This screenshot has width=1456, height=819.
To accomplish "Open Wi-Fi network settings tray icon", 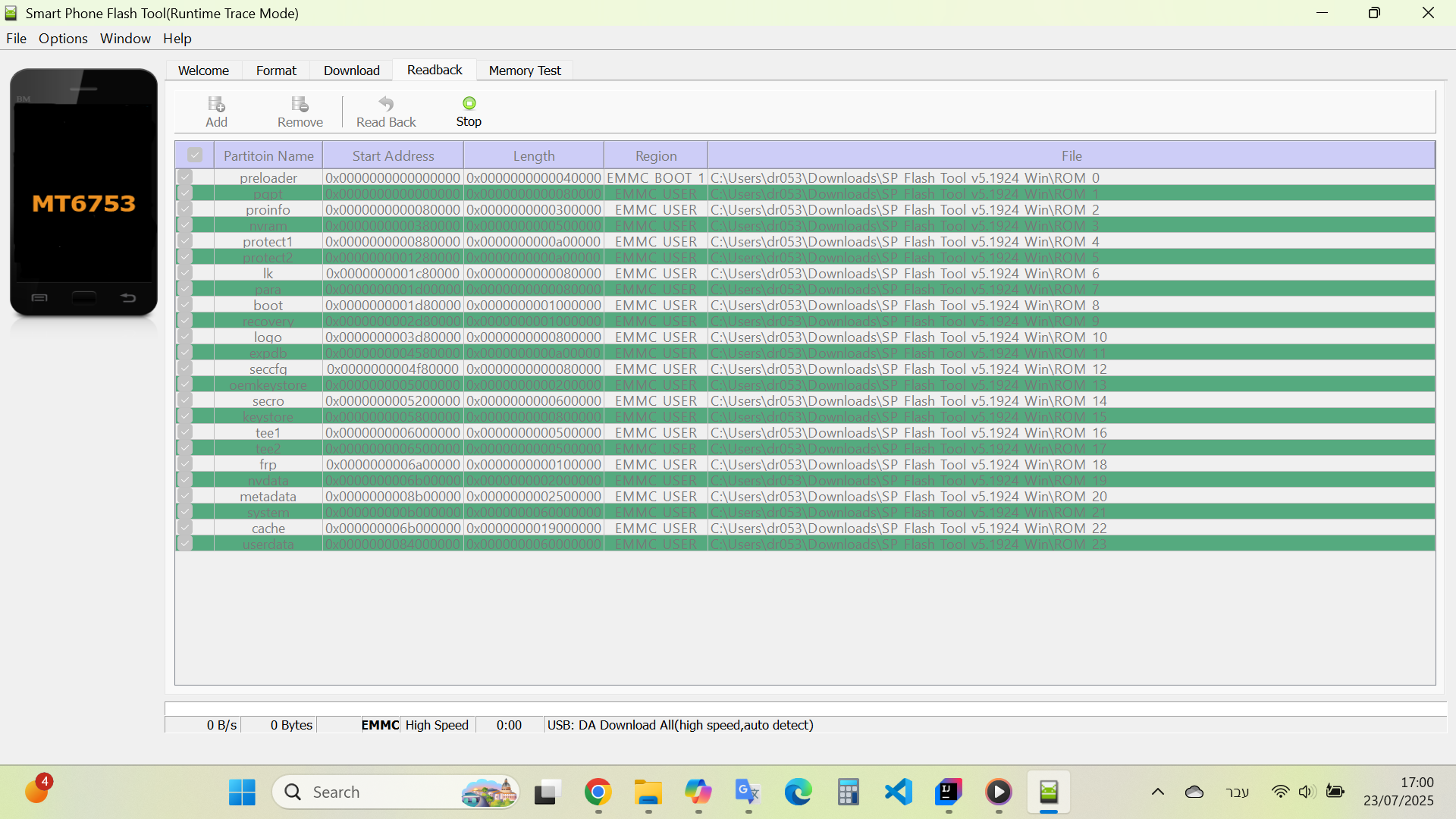I will tap(1280, 792).
